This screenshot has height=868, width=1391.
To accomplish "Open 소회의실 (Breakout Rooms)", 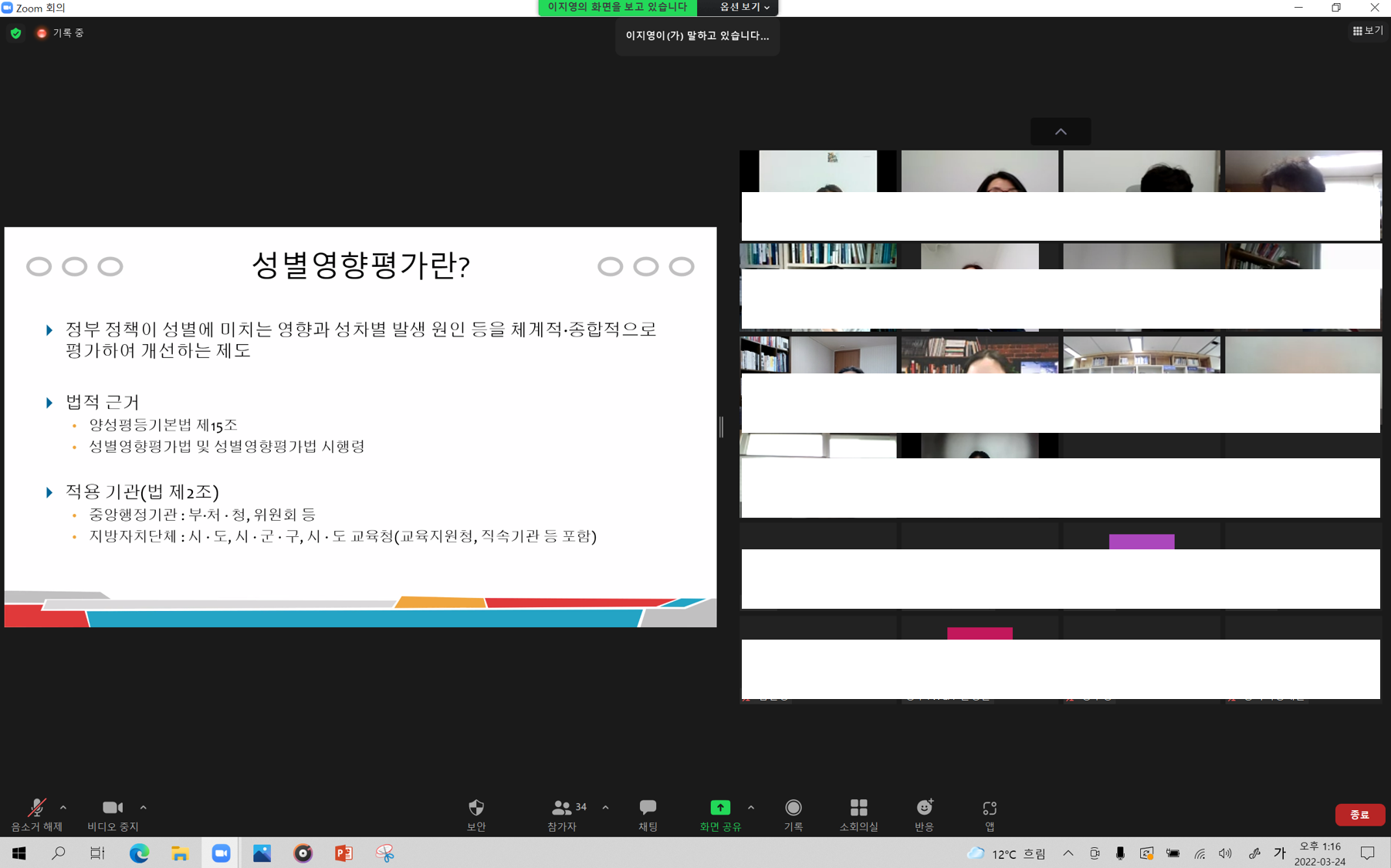I will coord(858,813).
